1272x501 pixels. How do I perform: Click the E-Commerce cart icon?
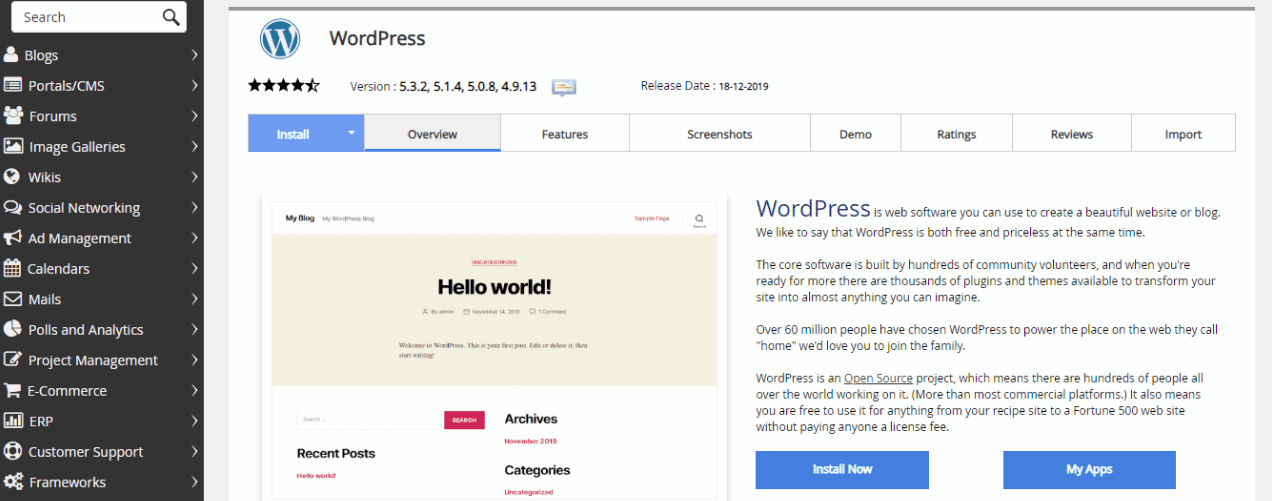click(x=12, y=390)
